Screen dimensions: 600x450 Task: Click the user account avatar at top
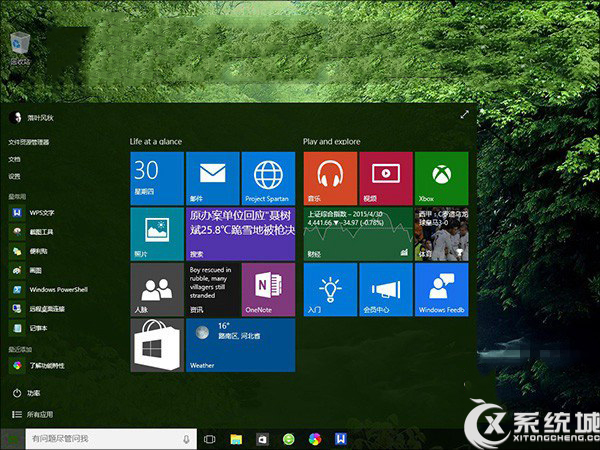(x=15, y=117)
